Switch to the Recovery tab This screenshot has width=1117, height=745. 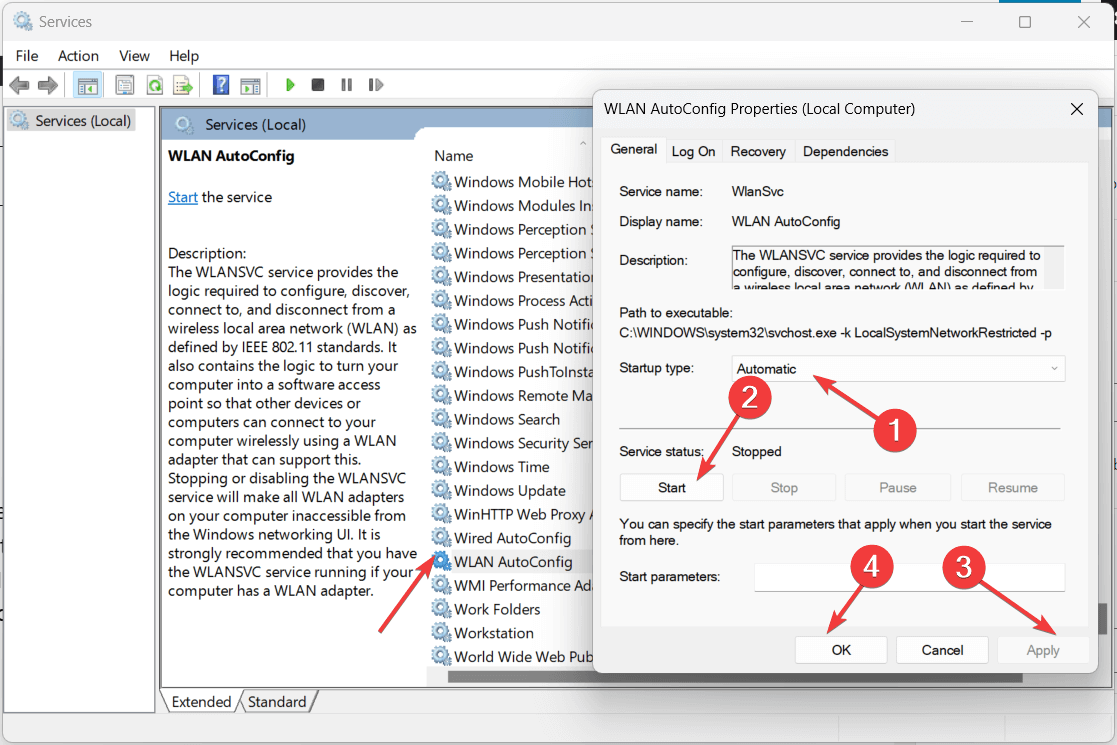(758, 152)
